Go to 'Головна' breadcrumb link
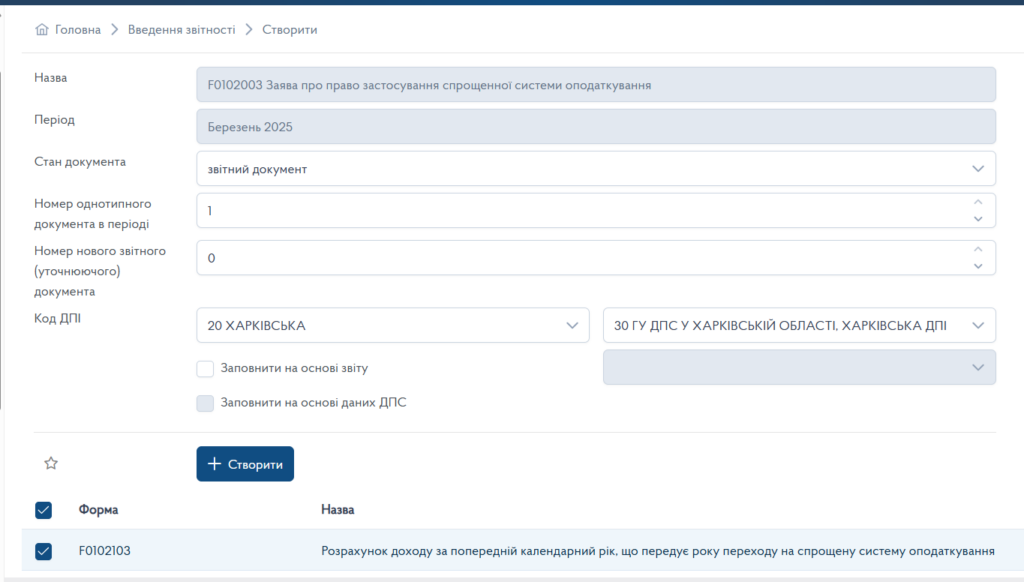 [78, 30]
